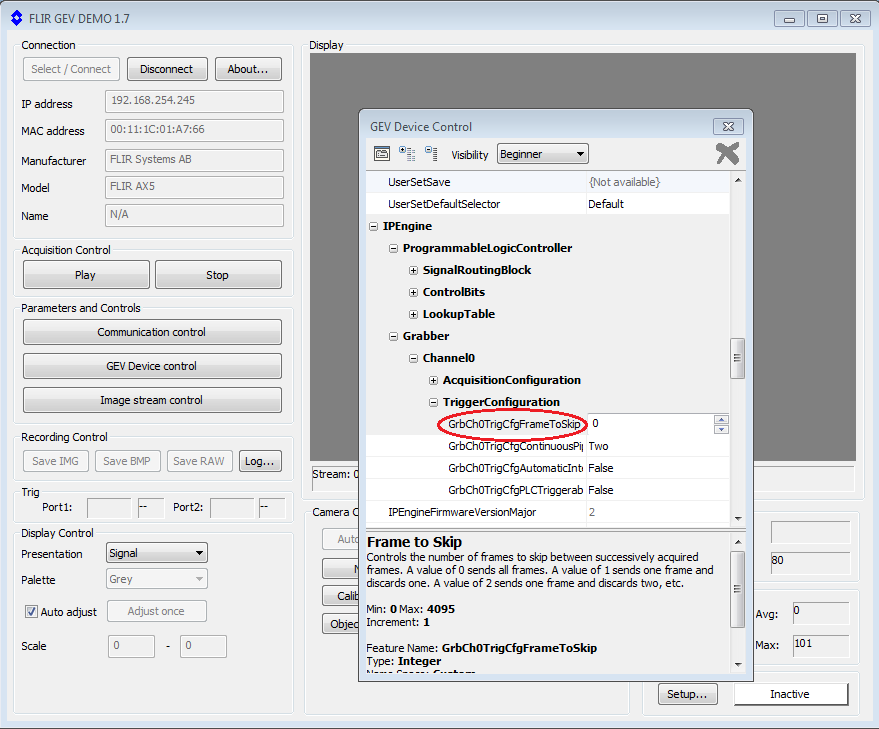879x729 pixels.
Task: Decrease the FrameToSkip value with down arrow
Action: (721, 429)
